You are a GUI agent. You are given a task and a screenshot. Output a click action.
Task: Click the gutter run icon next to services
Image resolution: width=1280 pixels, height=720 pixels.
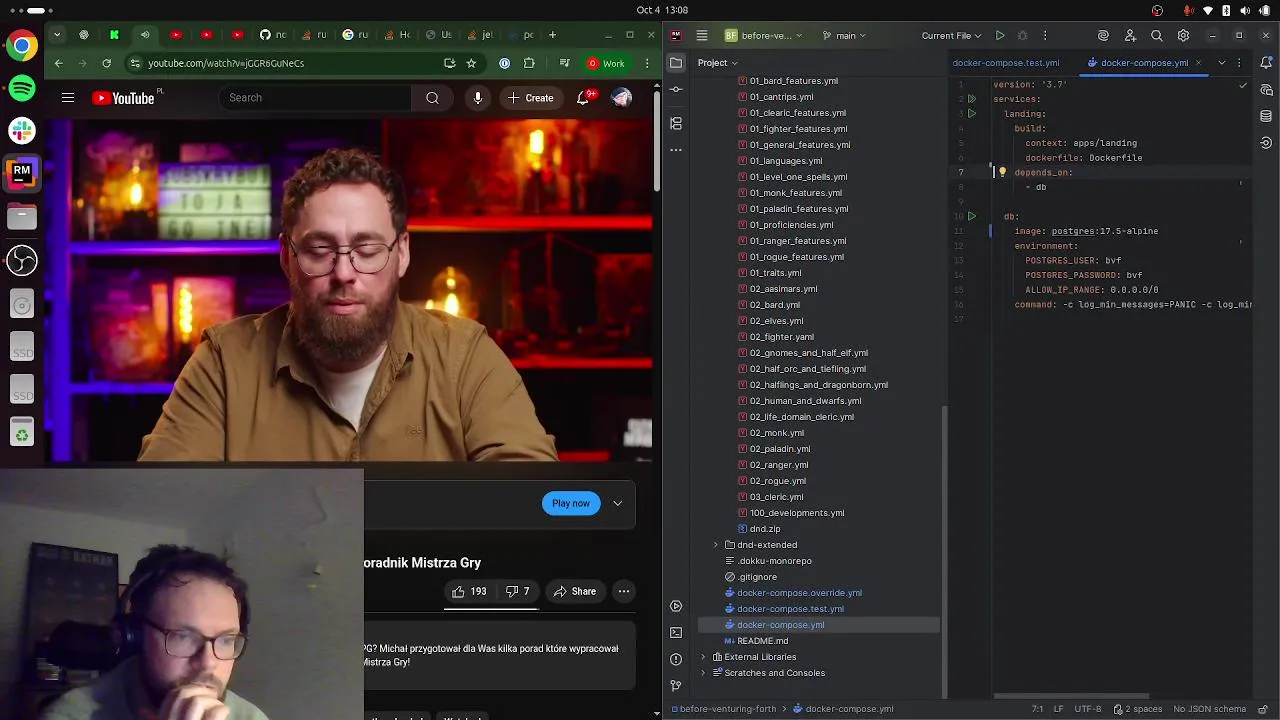971,99
